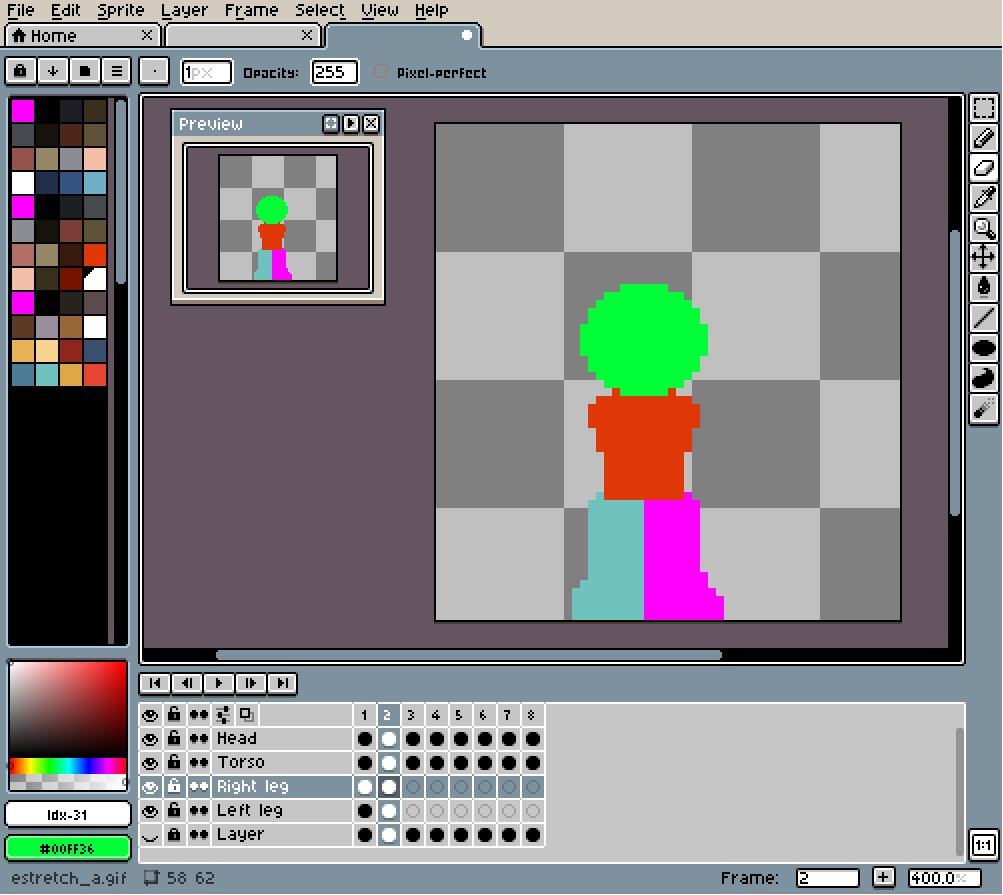Select the Zoom magnifier tool
This screenshot has height=895, width=1003.
(x=983, y=228)
